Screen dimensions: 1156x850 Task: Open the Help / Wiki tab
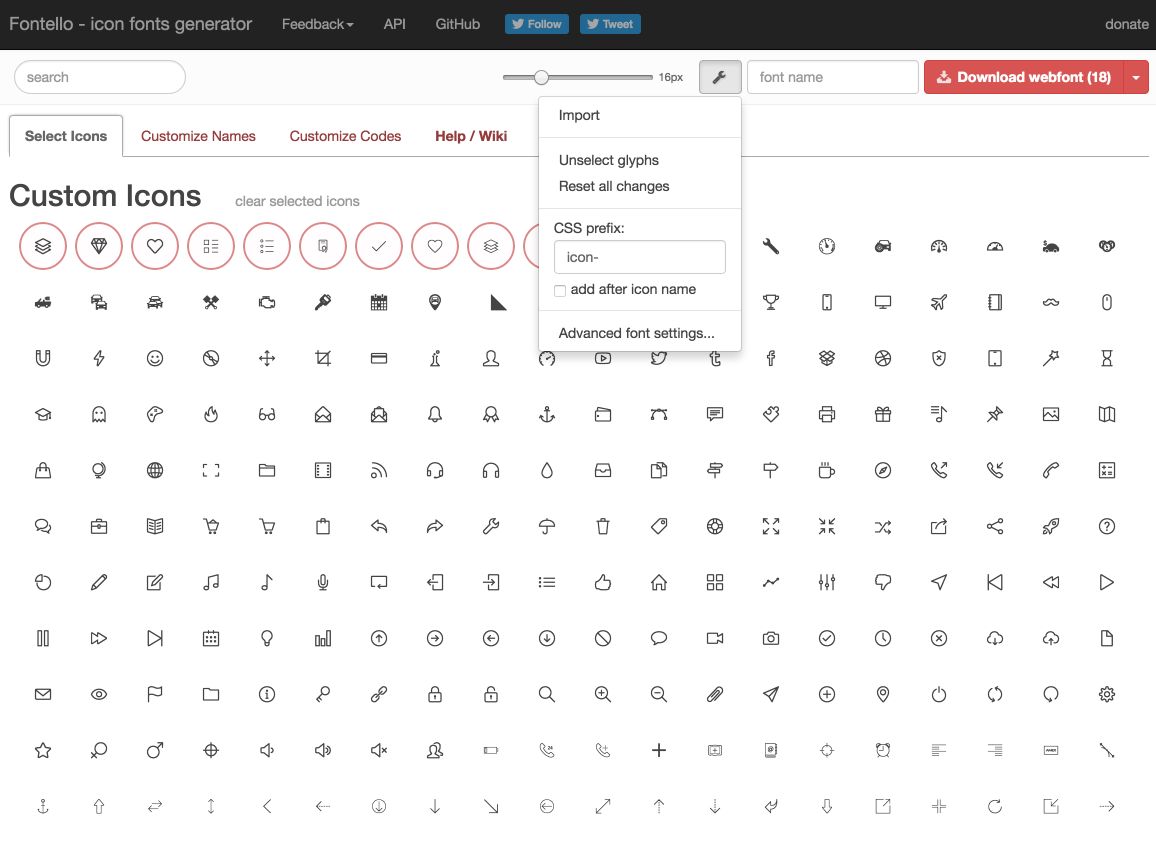tap(471, 136)
